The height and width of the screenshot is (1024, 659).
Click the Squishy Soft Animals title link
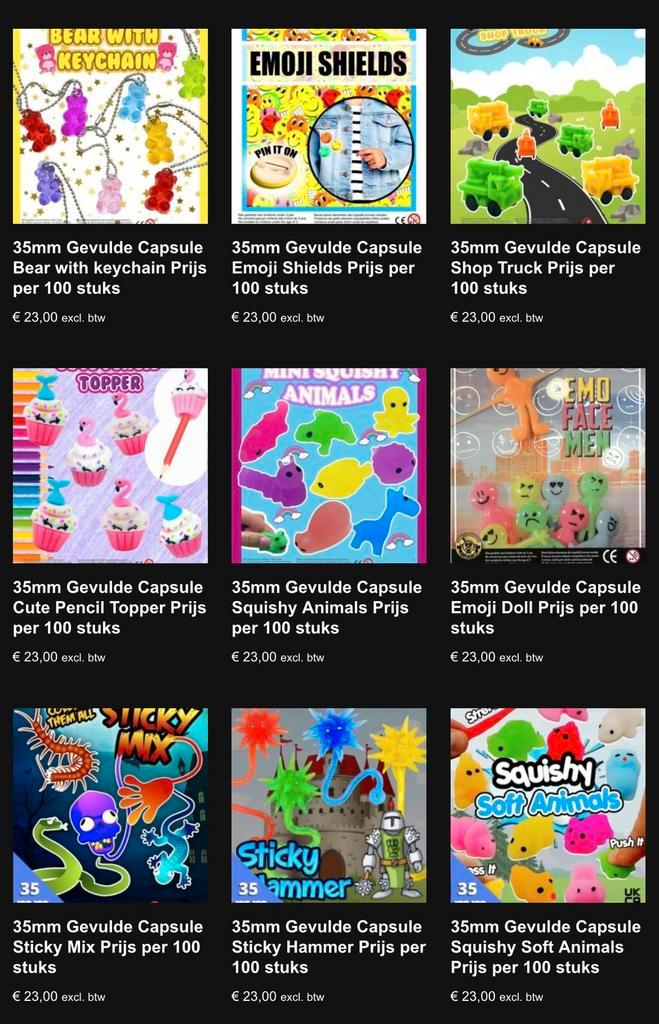[545, 947]
